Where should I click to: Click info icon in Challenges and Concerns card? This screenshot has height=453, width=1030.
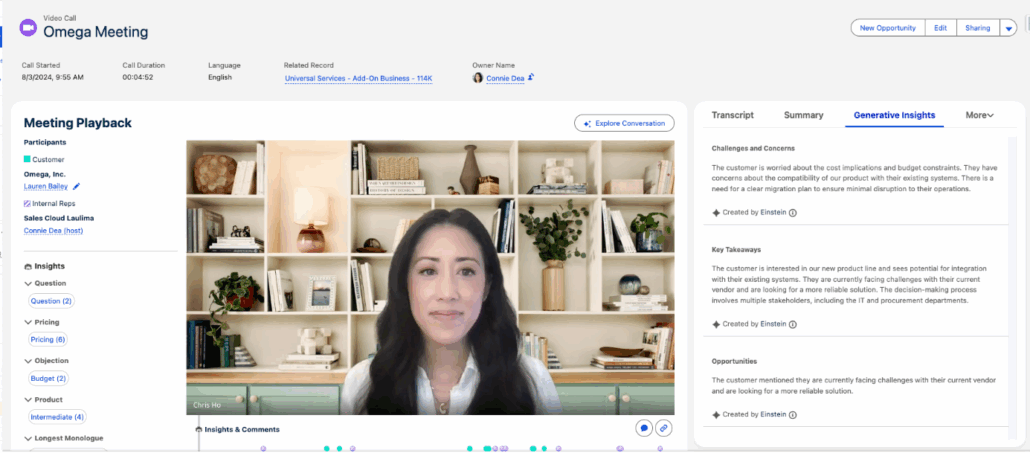click(793, 212)
